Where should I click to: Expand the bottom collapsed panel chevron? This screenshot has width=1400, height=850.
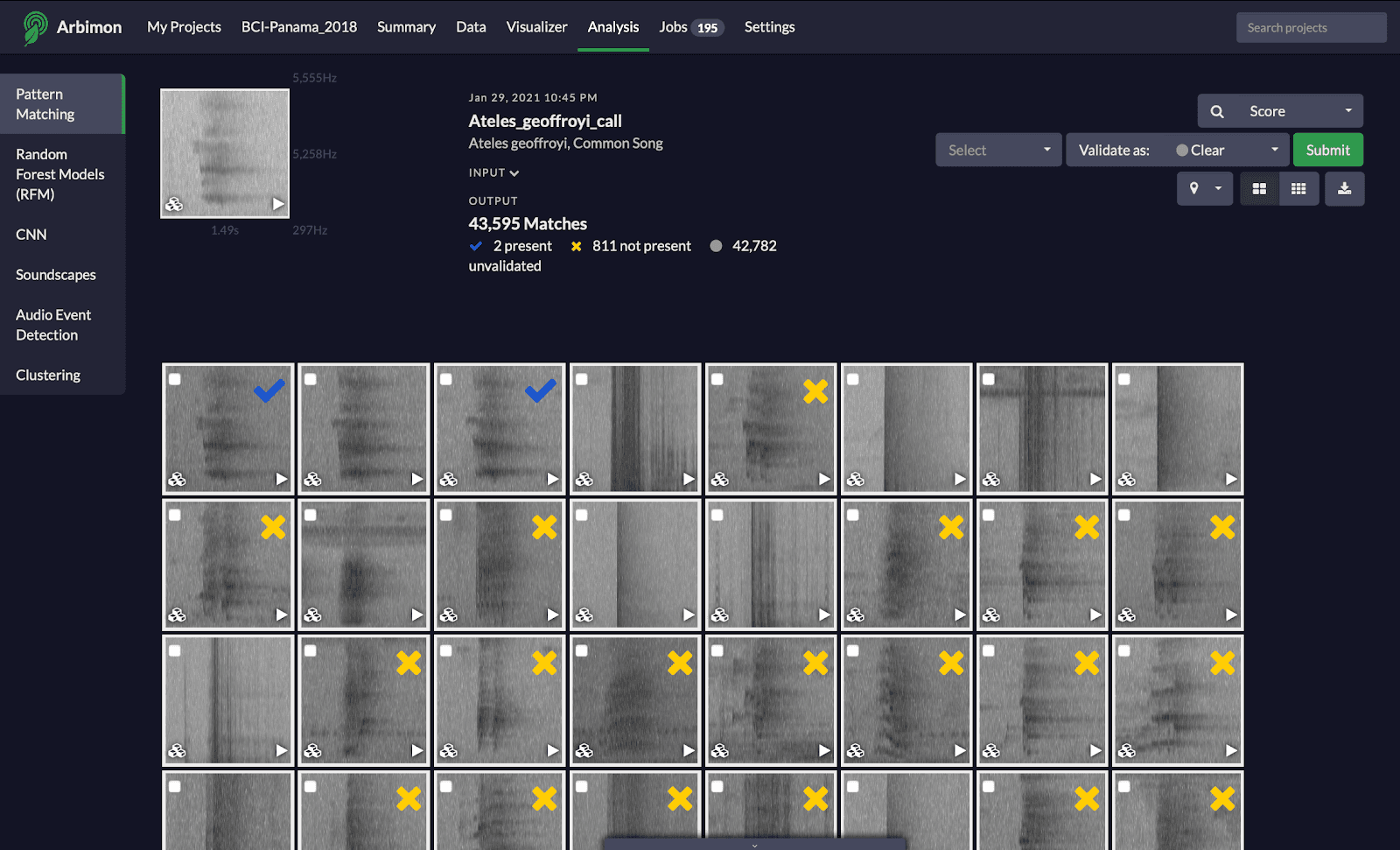[x=754, y=845]
